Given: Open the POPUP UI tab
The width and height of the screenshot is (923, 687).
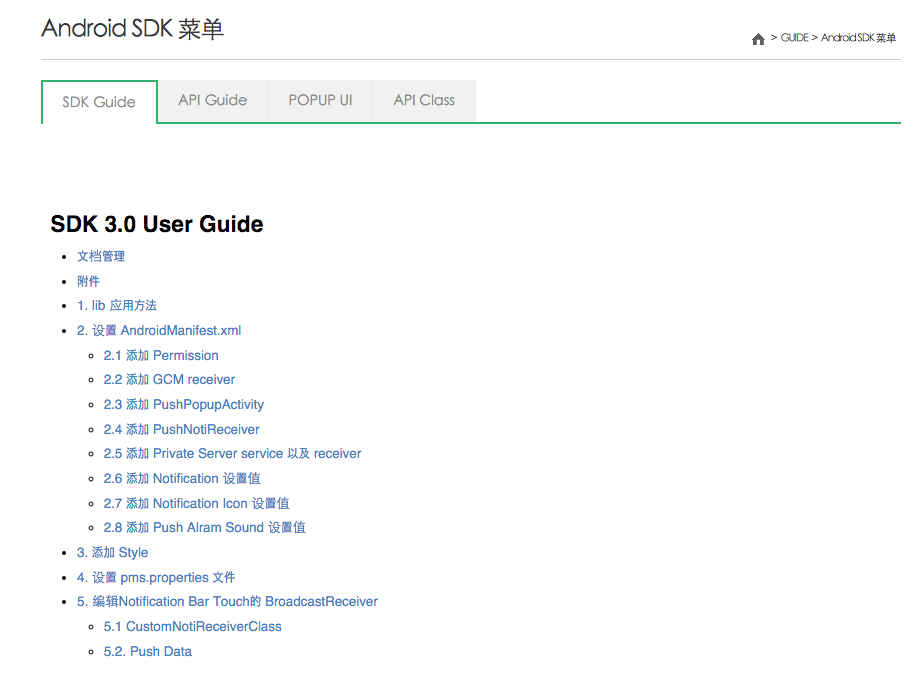Looking at the screenshot, I should 320,101.
